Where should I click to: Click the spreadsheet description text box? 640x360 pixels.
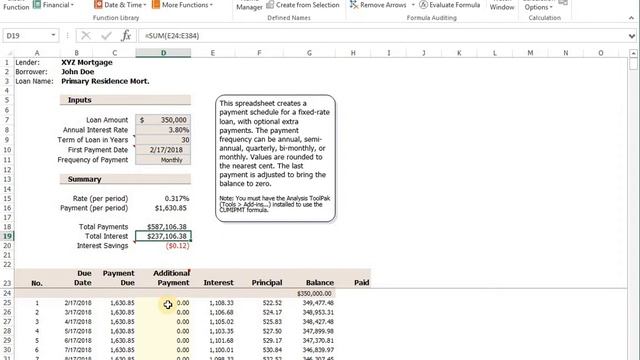(276, 158)
